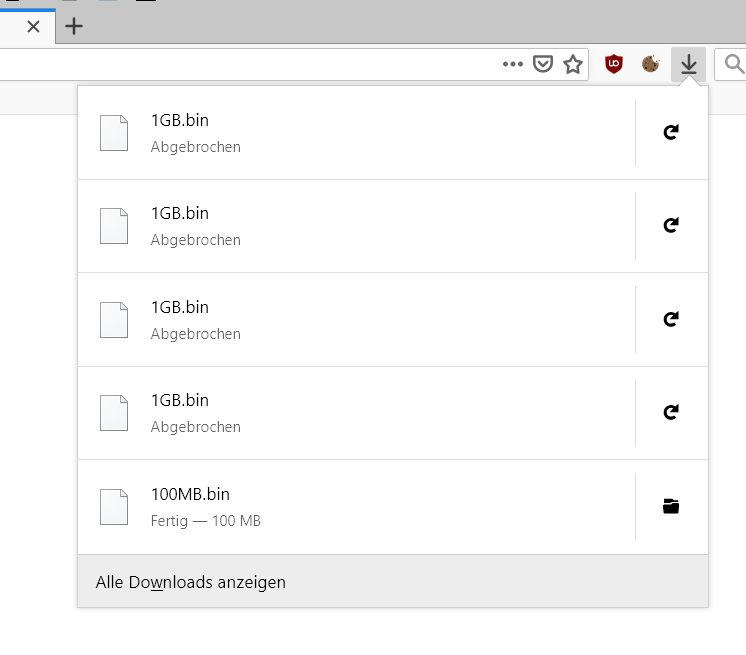
Task: Open a new tab with the plus button
Action: (74, 27)
